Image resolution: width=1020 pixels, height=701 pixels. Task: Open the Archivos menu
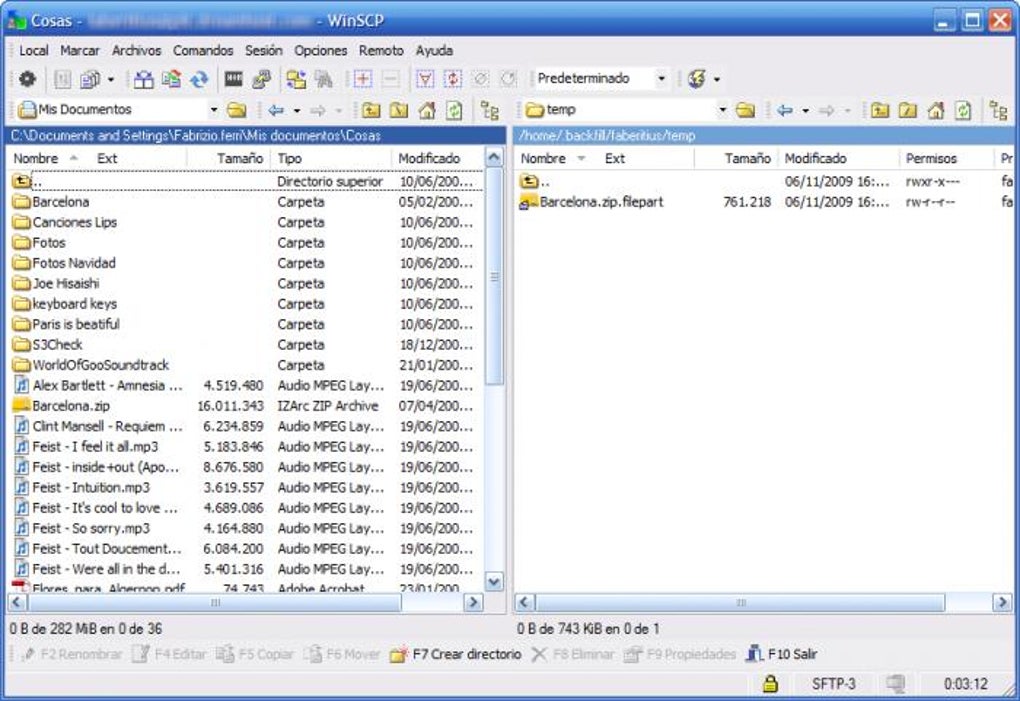click(x=137, y=51)
